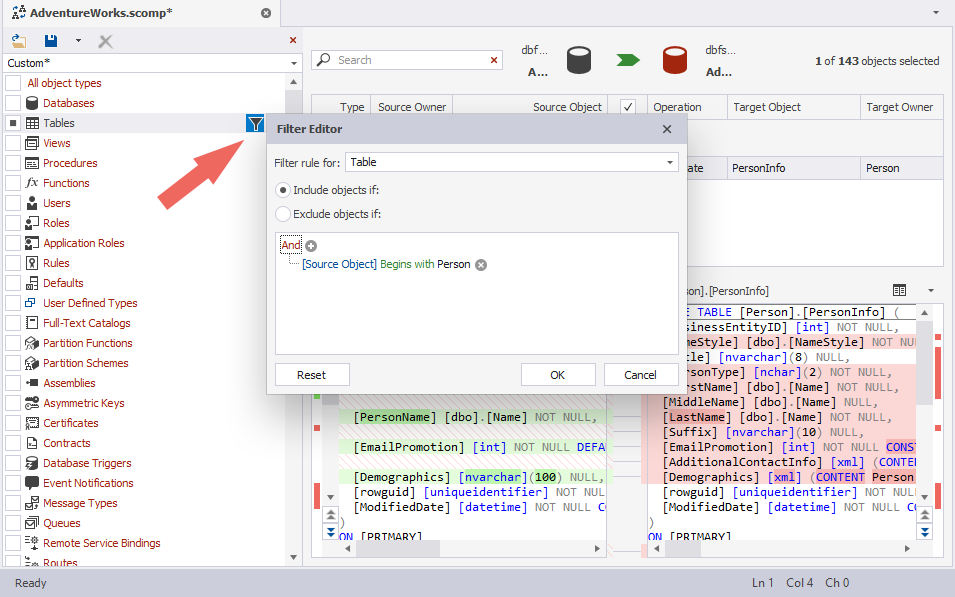Check the Procedures checkbox
The height and width of the screenshot is (597, 955).
click(x=13, y=163)
